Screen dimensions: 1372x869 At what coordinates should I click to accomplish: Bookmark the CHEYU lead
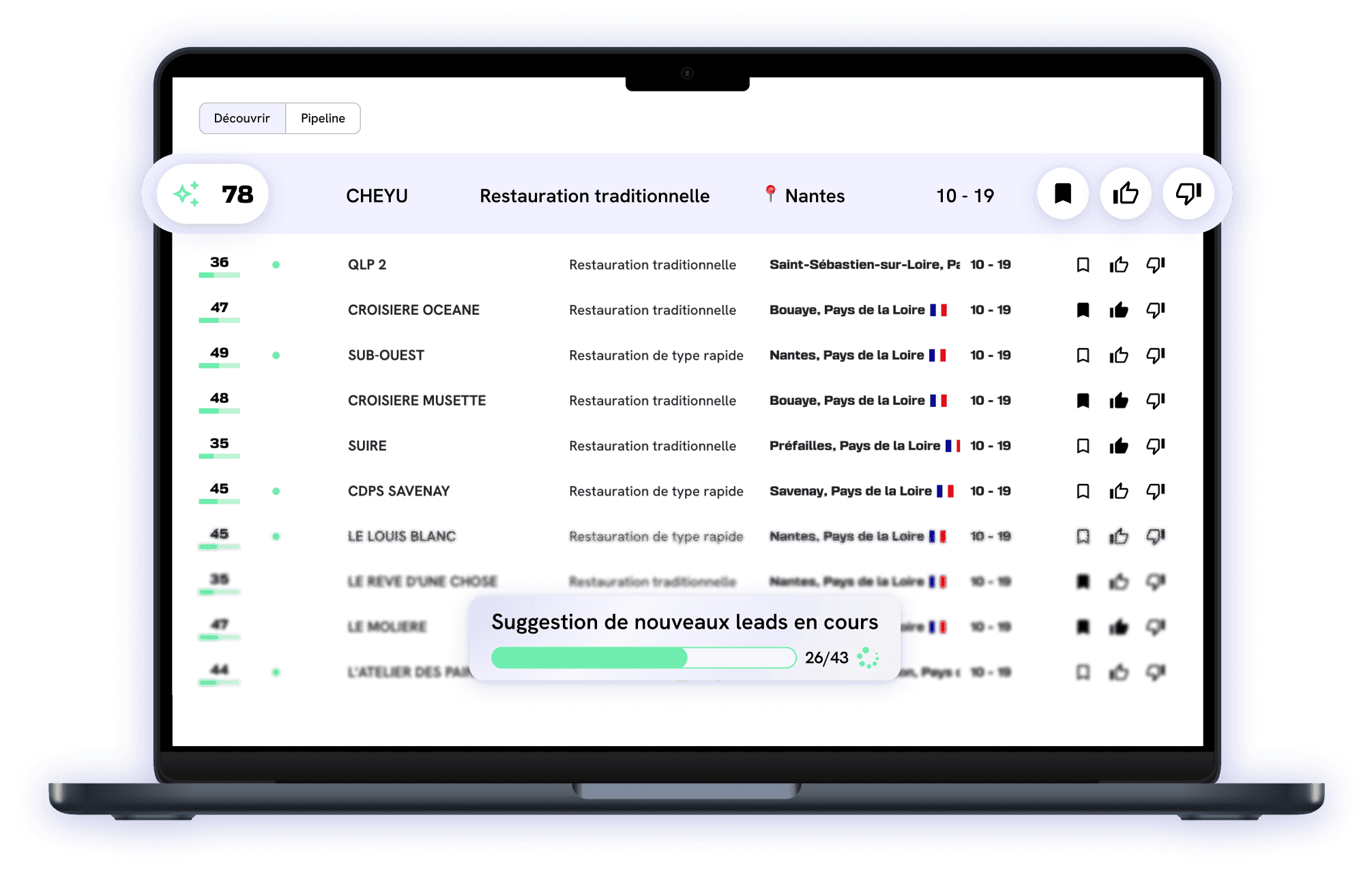[1062, 194]
